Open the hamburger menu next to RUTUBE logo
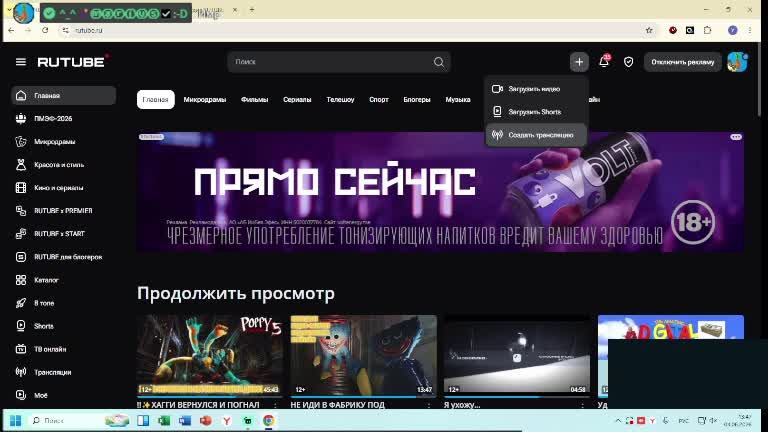This screenshot has height=432, width=768. coord(21,62)
